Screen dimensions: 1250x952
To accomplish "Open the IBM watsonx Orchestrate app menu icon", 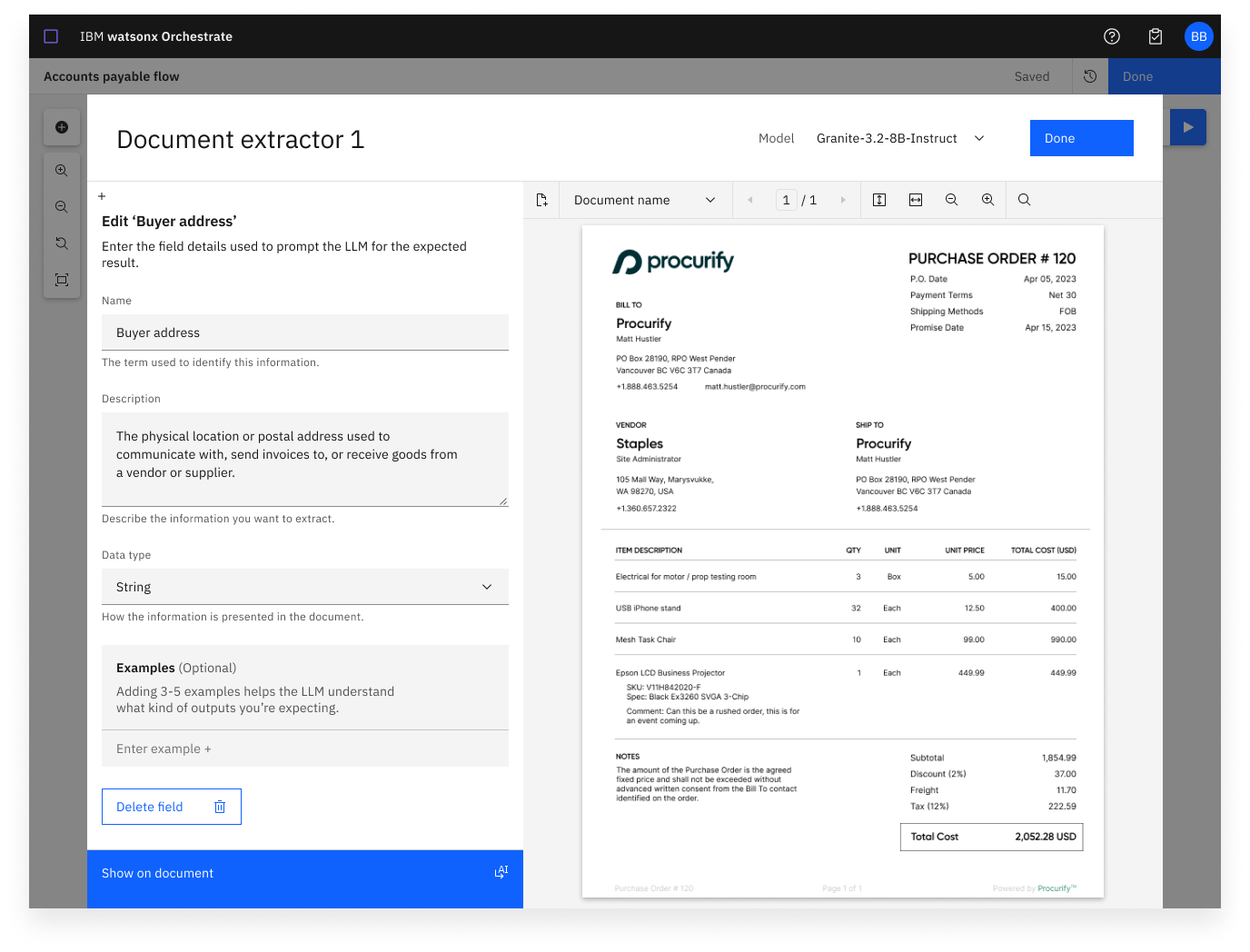I will [51, 36].
